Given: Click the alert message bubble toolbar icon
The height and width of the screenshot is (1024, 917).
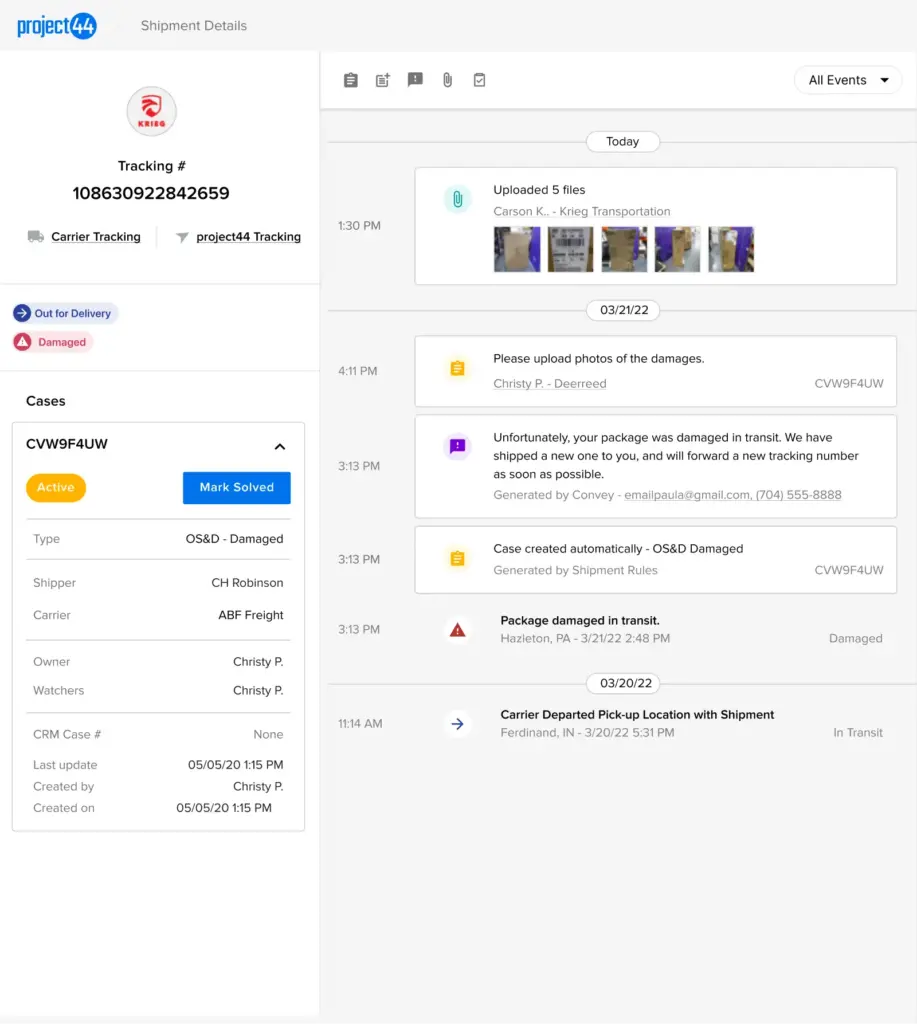Looking at the screenshot, I should (415, 80).
